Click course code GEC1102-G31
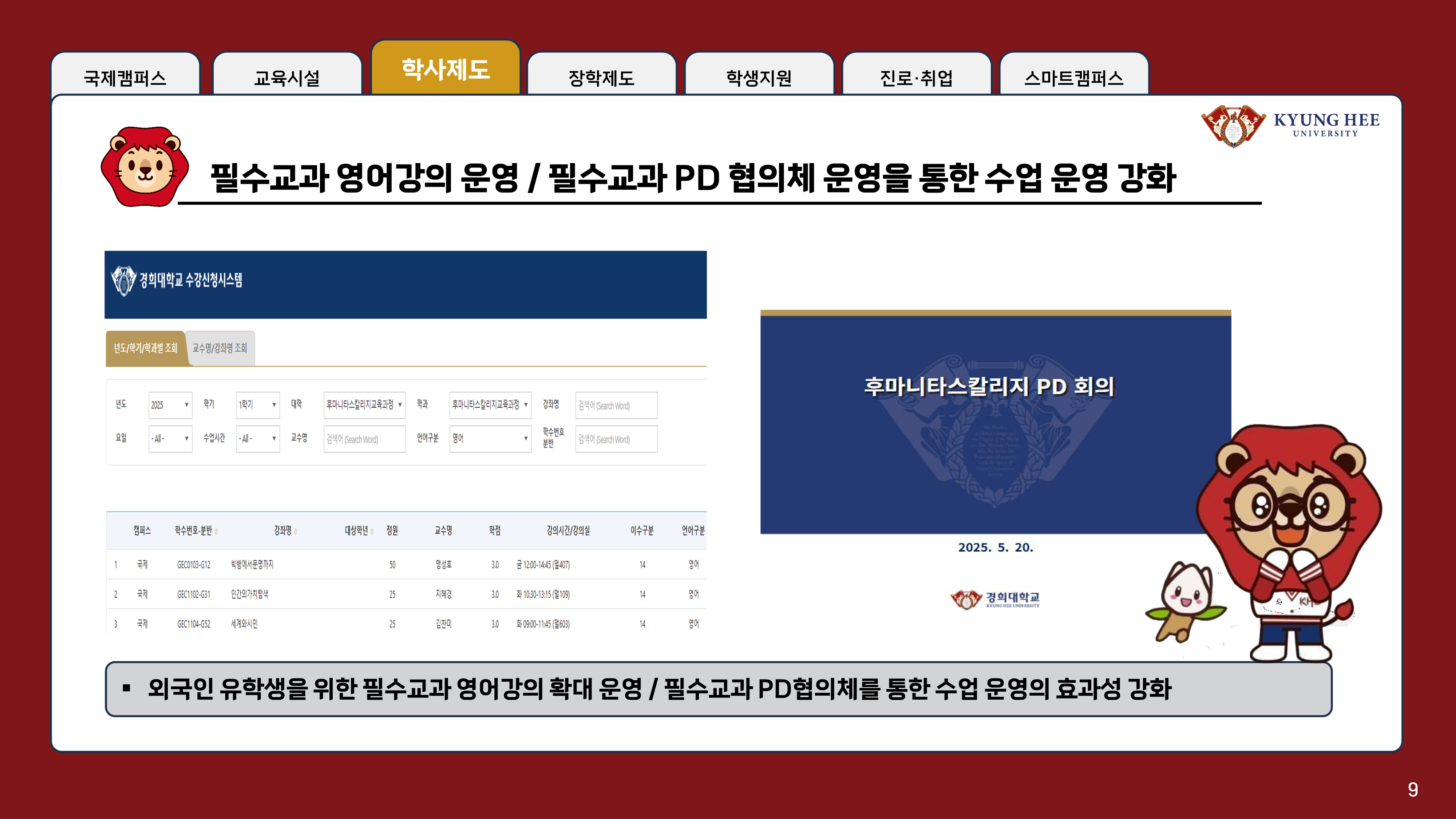This screenshot has width=1456, height=819. coord(194,594)
